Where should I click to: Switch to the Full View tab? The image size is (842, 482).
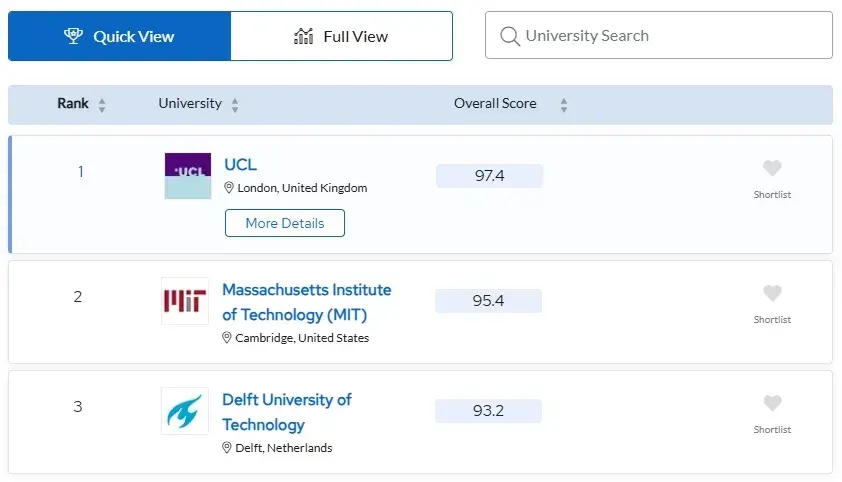(x=341, y=37)
